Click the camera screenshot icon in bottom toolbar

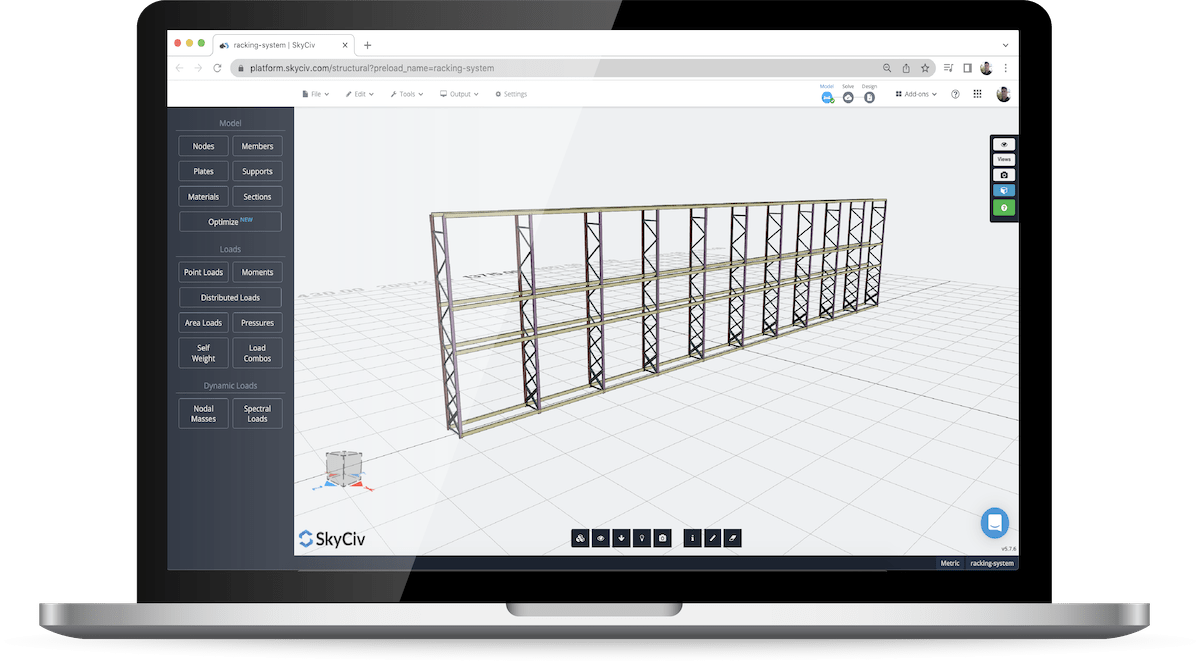(662, 538)
